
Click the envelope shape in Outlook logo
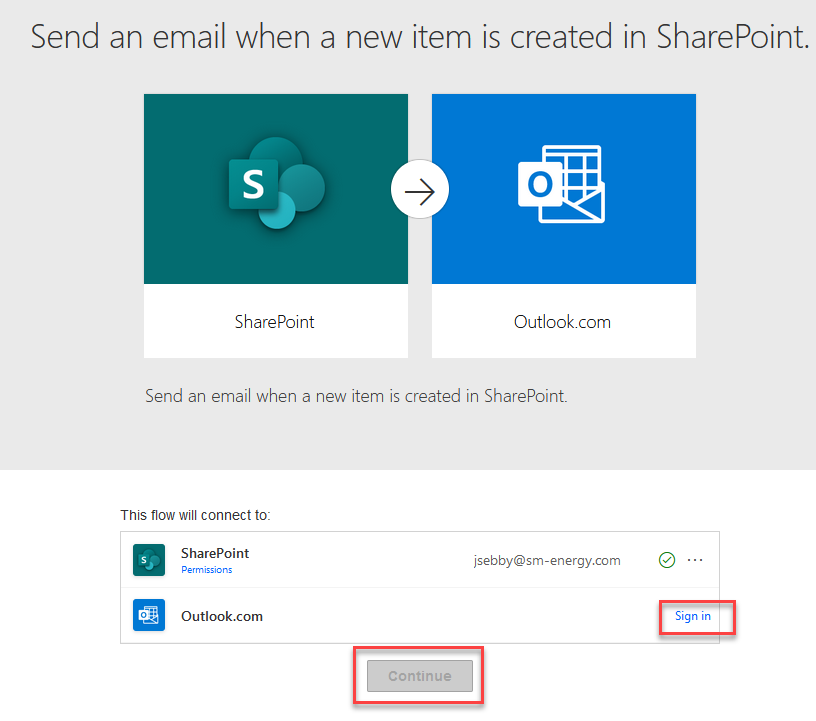(x=573, y=203)
